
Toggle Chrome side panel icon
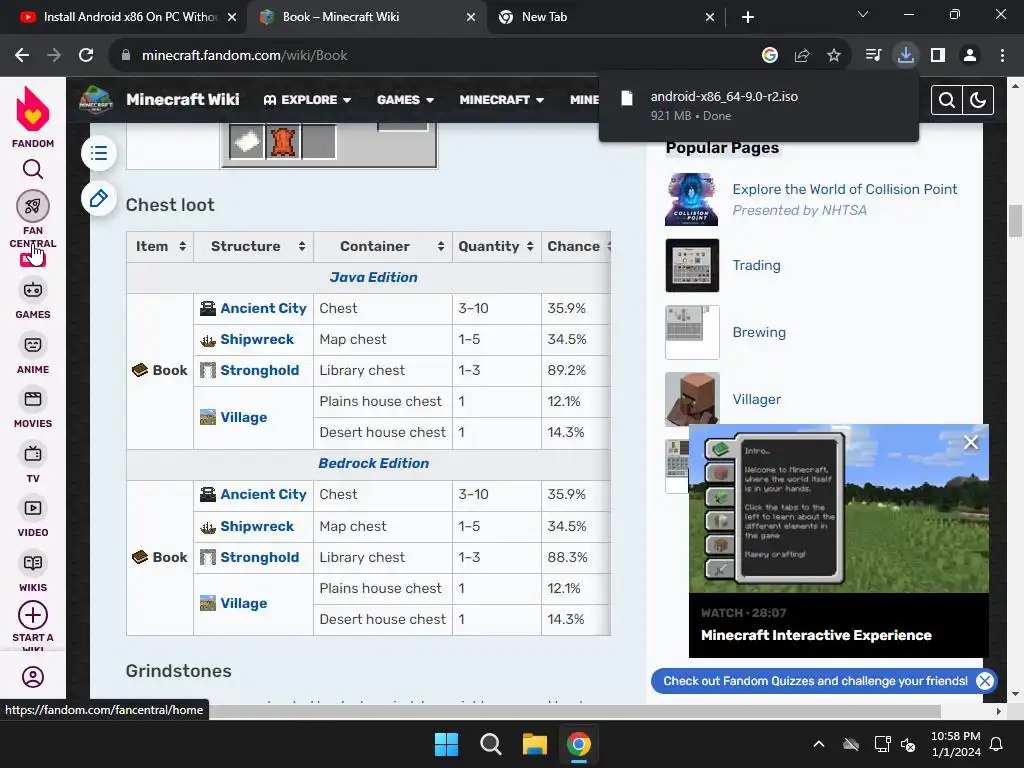point(938,55)
